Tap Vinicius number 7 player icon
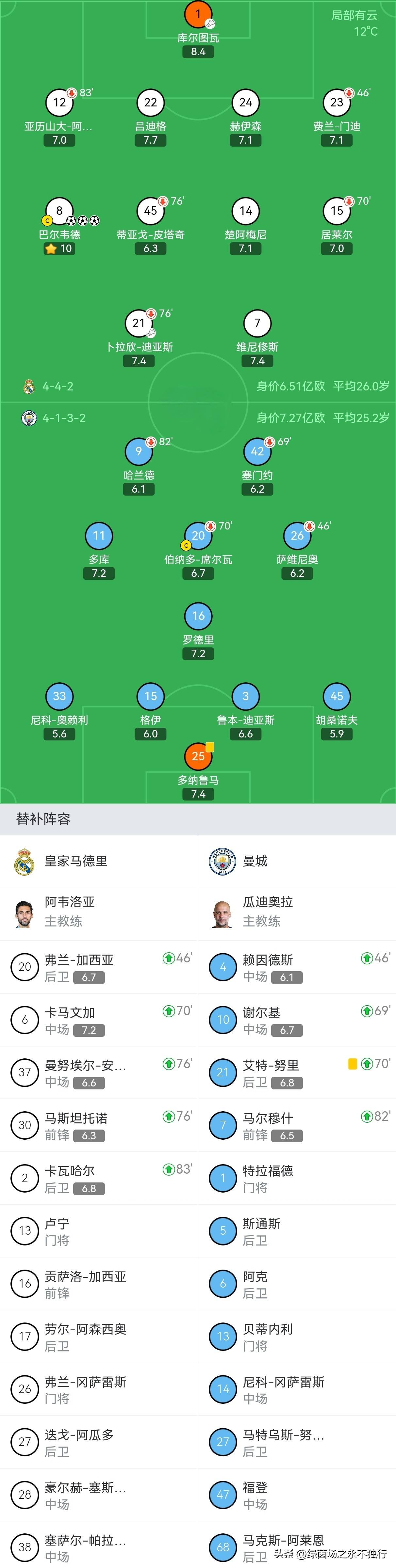The height and width of the screenshot is (1568, 396). (x=257, y=323)
